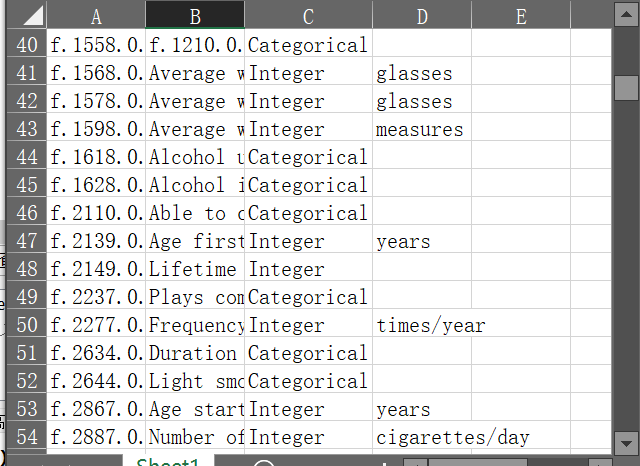
Task: Click the select-all corner triangle
Action: pos(33,17)
